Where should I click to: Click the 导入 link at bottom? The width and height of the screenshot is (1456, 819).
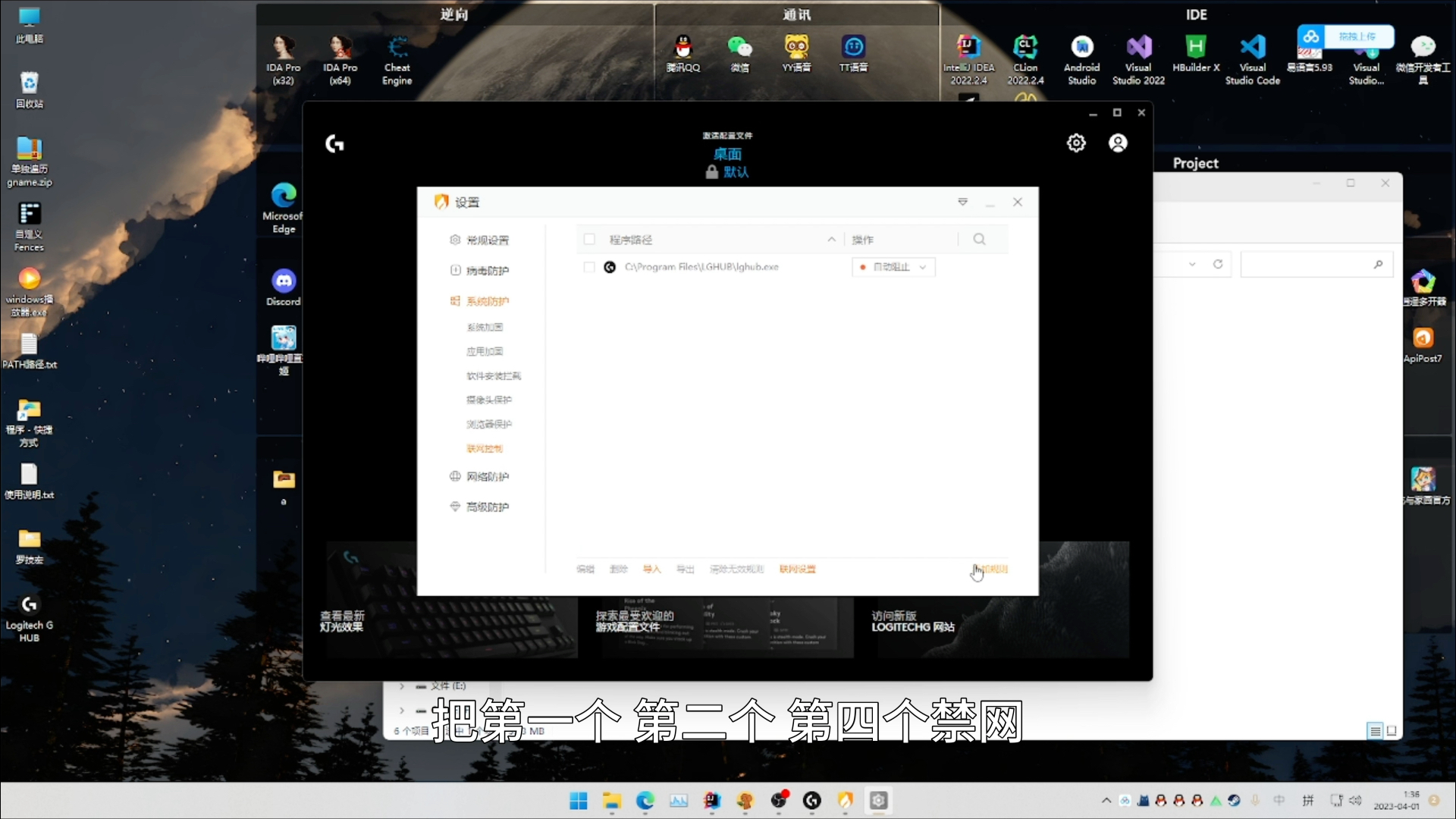651,569
